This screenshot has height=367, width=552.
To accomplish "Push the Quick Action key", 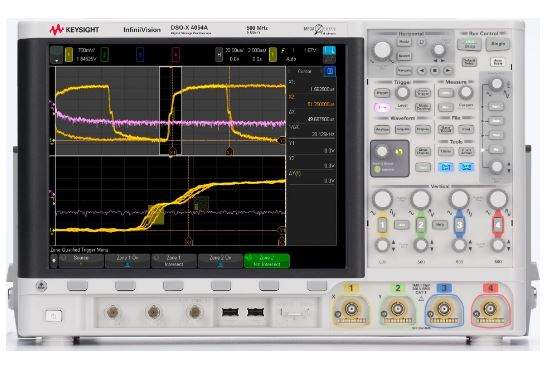I will click(x=466, y=151).
